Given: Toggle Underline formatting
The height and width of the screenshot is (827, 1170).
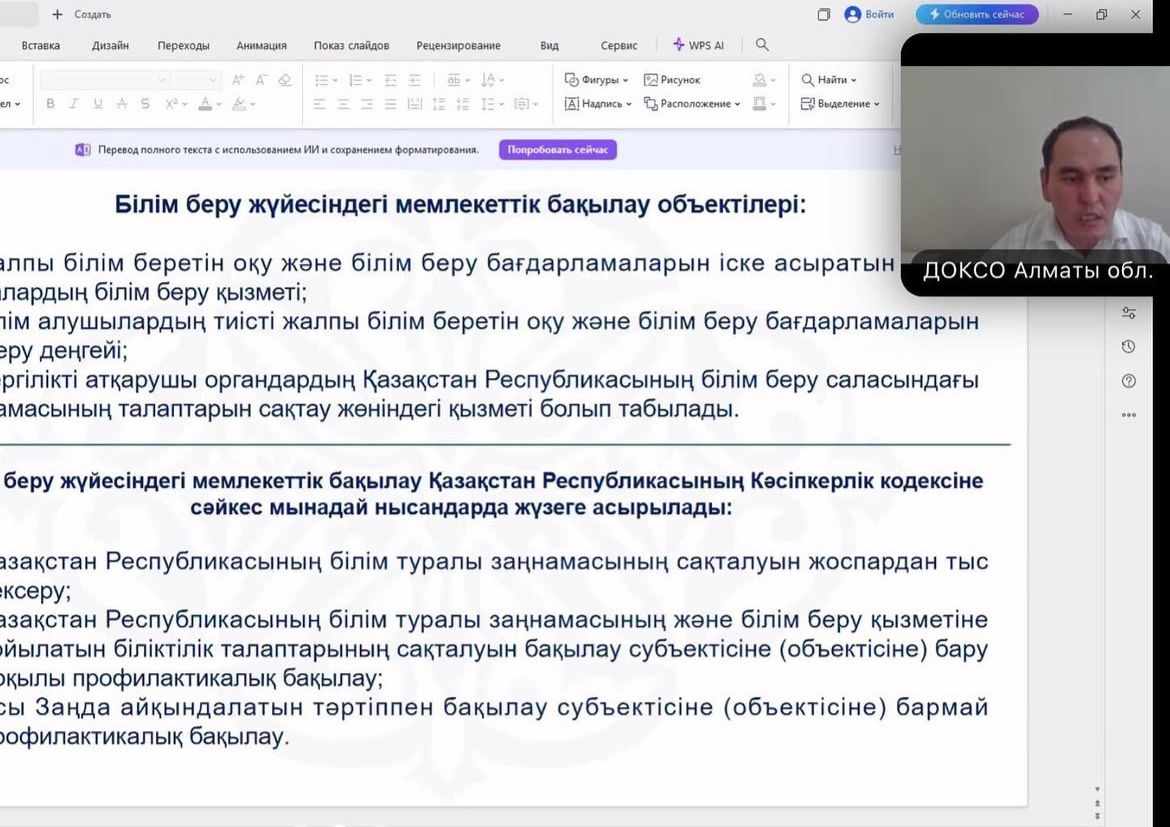Looking at the screenshot, I should (98, 104).
